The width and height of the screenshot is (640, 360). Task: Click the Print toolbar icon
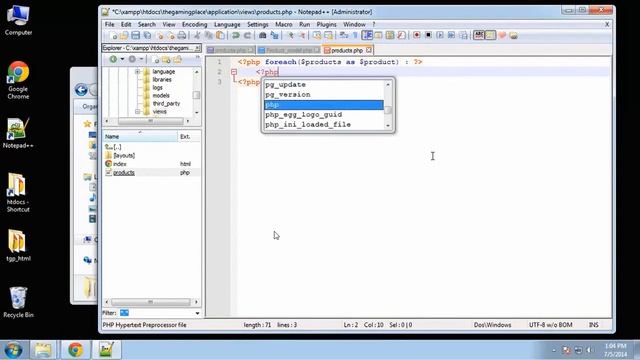coord(182,36)
